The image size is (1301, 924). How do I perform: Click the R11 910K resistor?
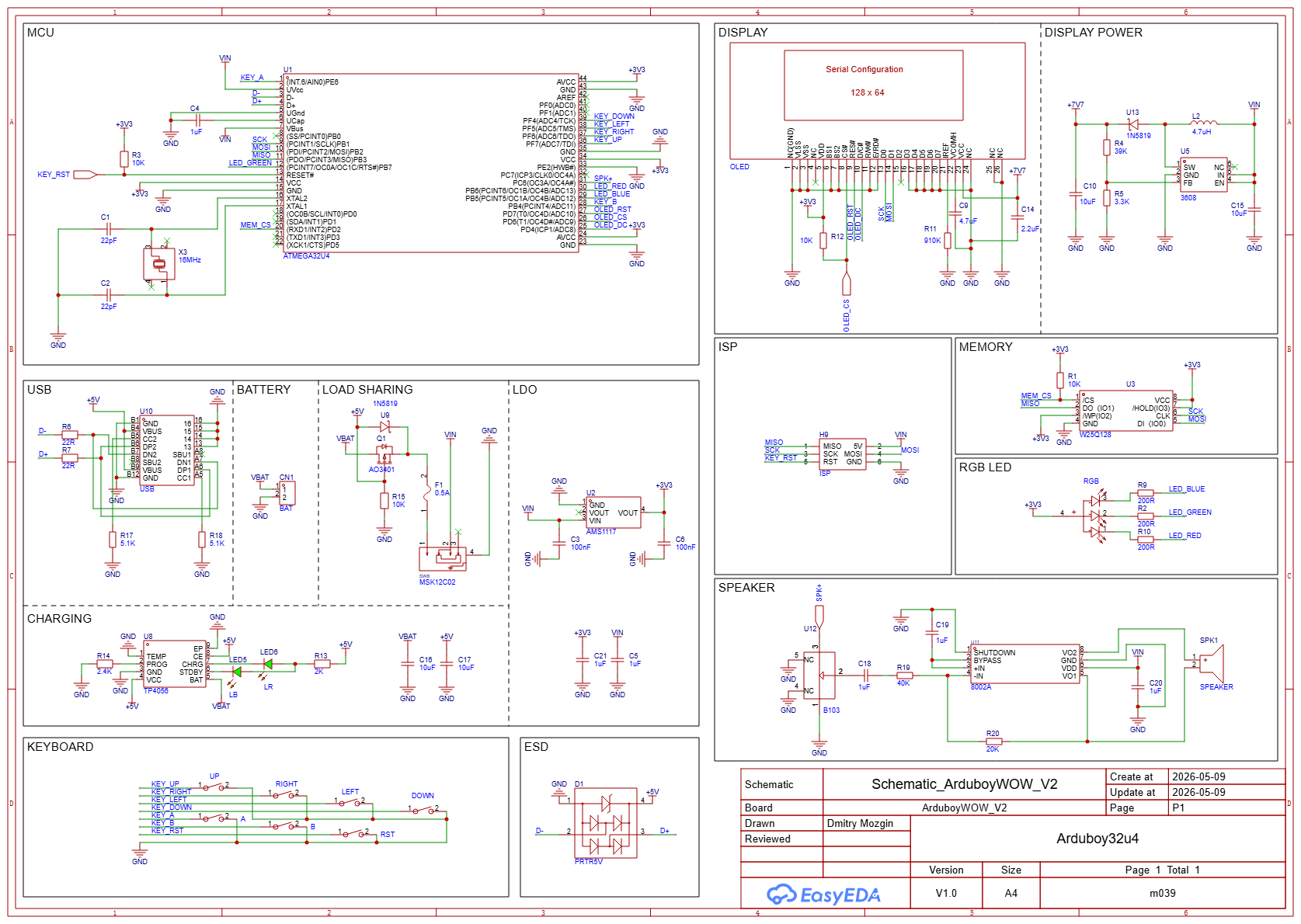(x=948, y=241)
